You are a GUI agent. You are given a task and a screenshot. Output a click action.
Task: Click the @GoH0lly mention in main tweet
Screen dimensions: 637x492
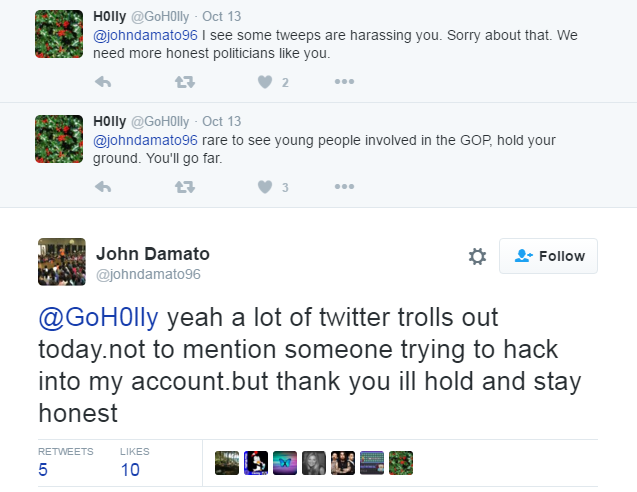(x=99, y=318)
